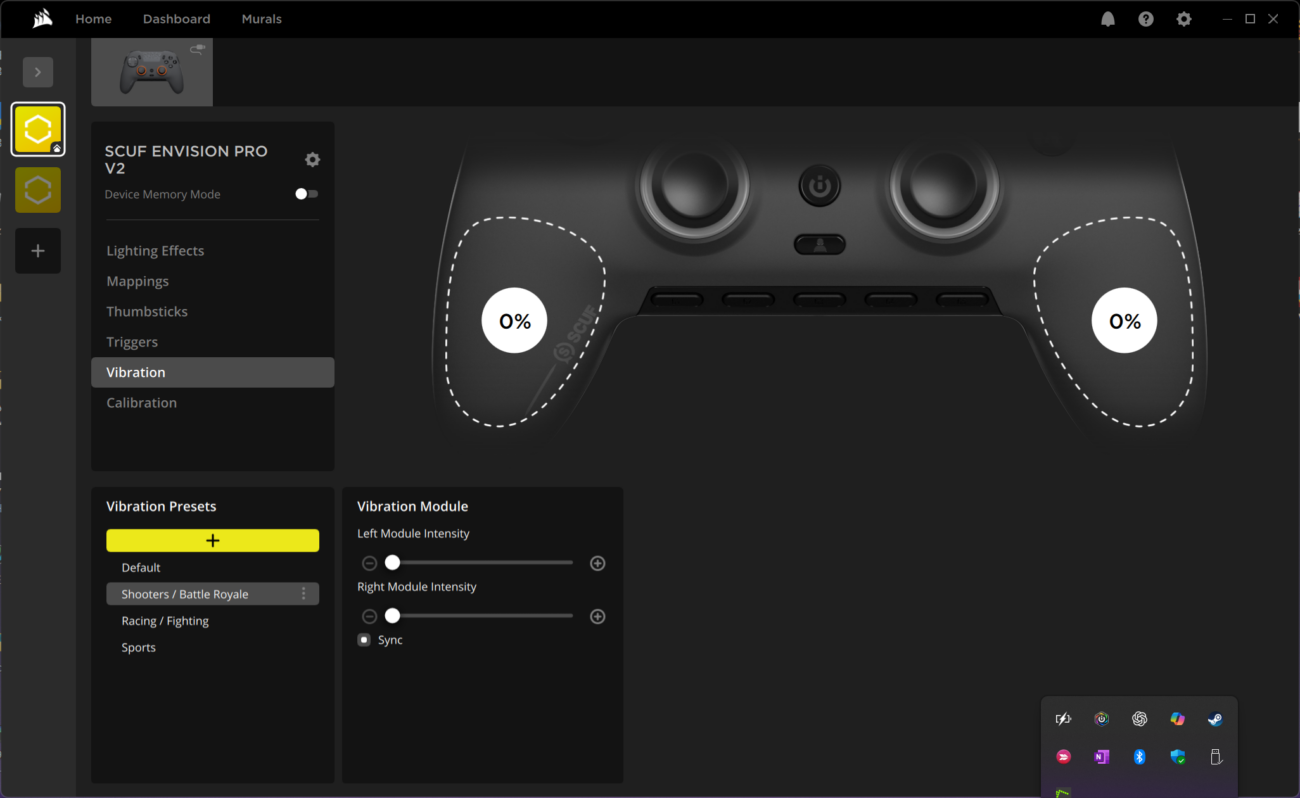Open the help question mark icon
The width and height of the screenshot is (1300, 798).
1146,19
